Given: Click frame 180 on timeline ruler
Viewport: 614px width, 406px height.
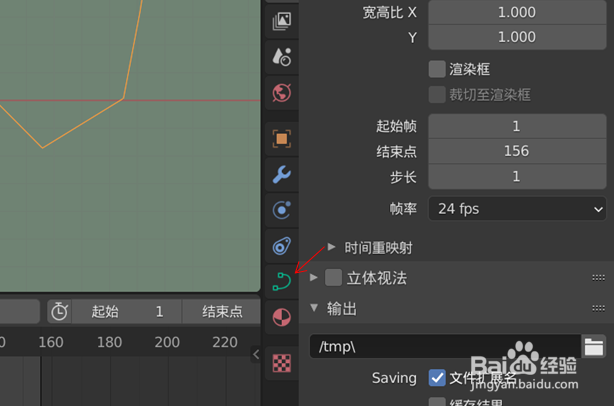Looking at the screenshot, I should [x=110, y=343].
